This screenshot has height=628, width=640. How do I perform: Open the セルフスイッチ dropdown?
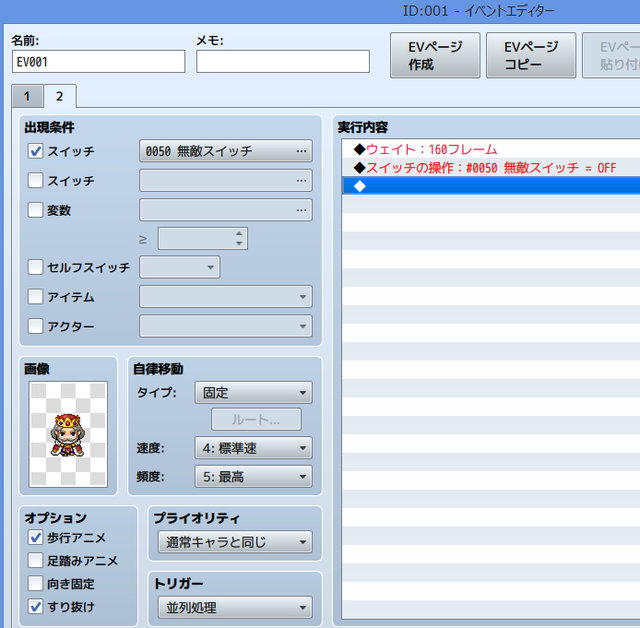pos(180,267)
